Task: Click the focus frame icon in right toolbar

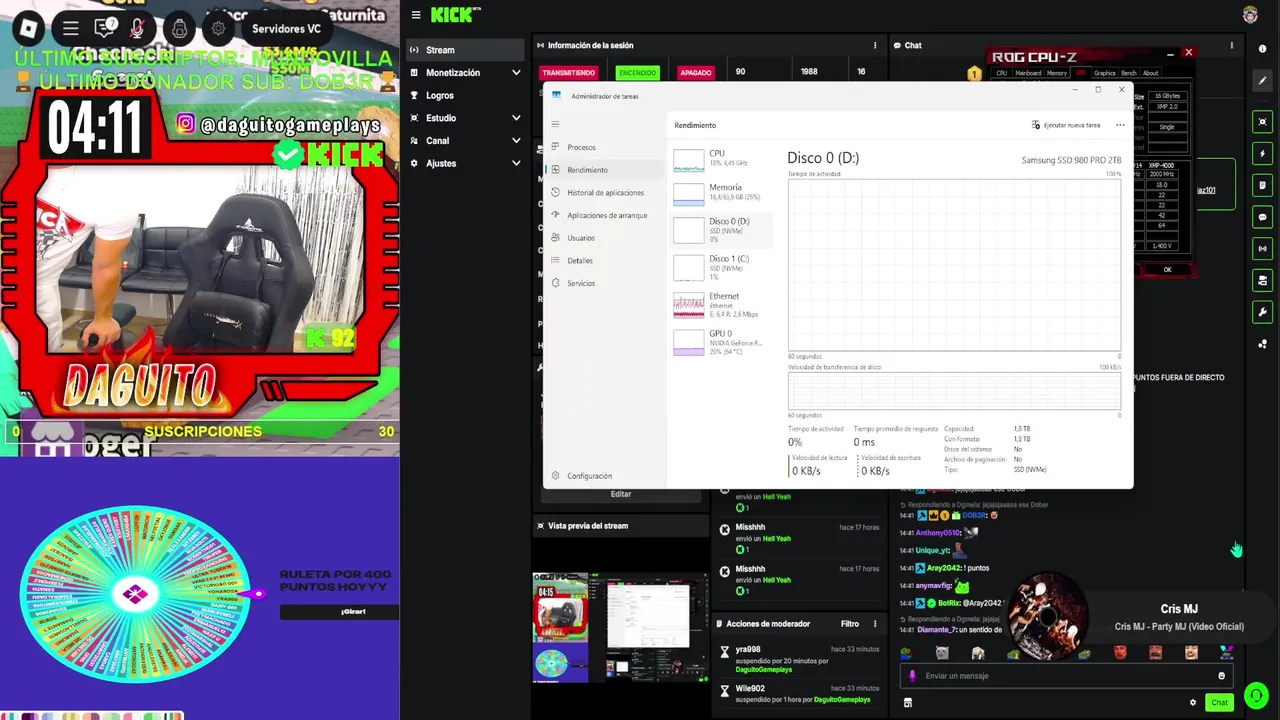Action: tap(1263, 122)
